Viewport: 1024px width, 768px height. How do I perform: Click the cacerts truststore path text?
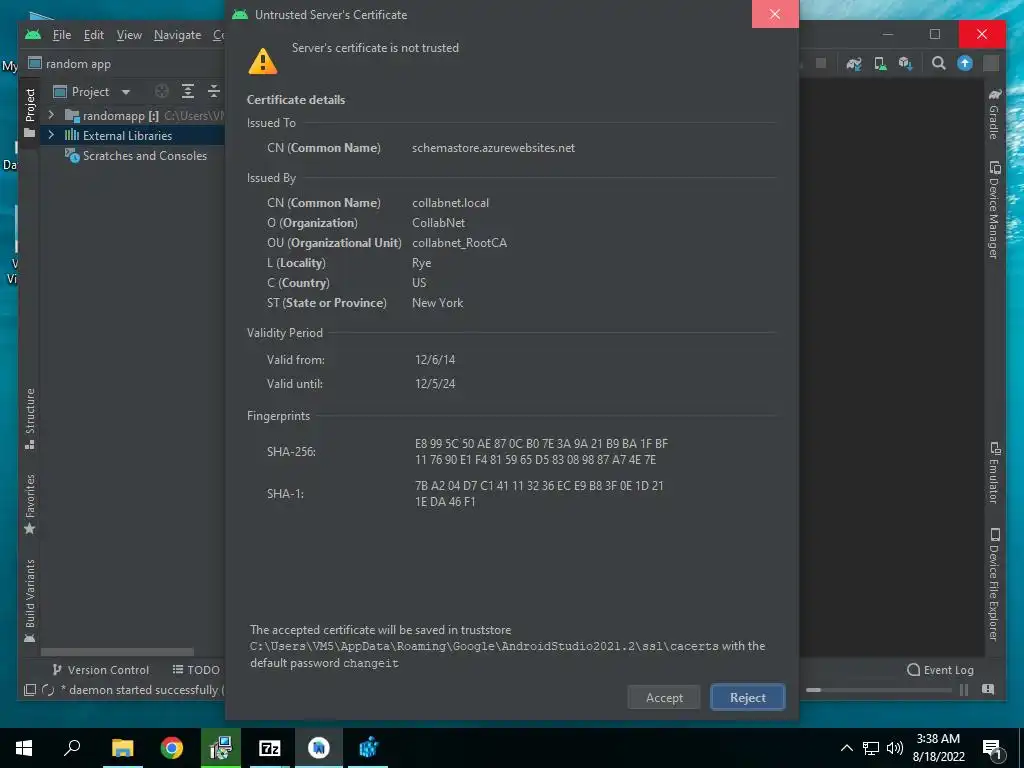pos(484,646)
